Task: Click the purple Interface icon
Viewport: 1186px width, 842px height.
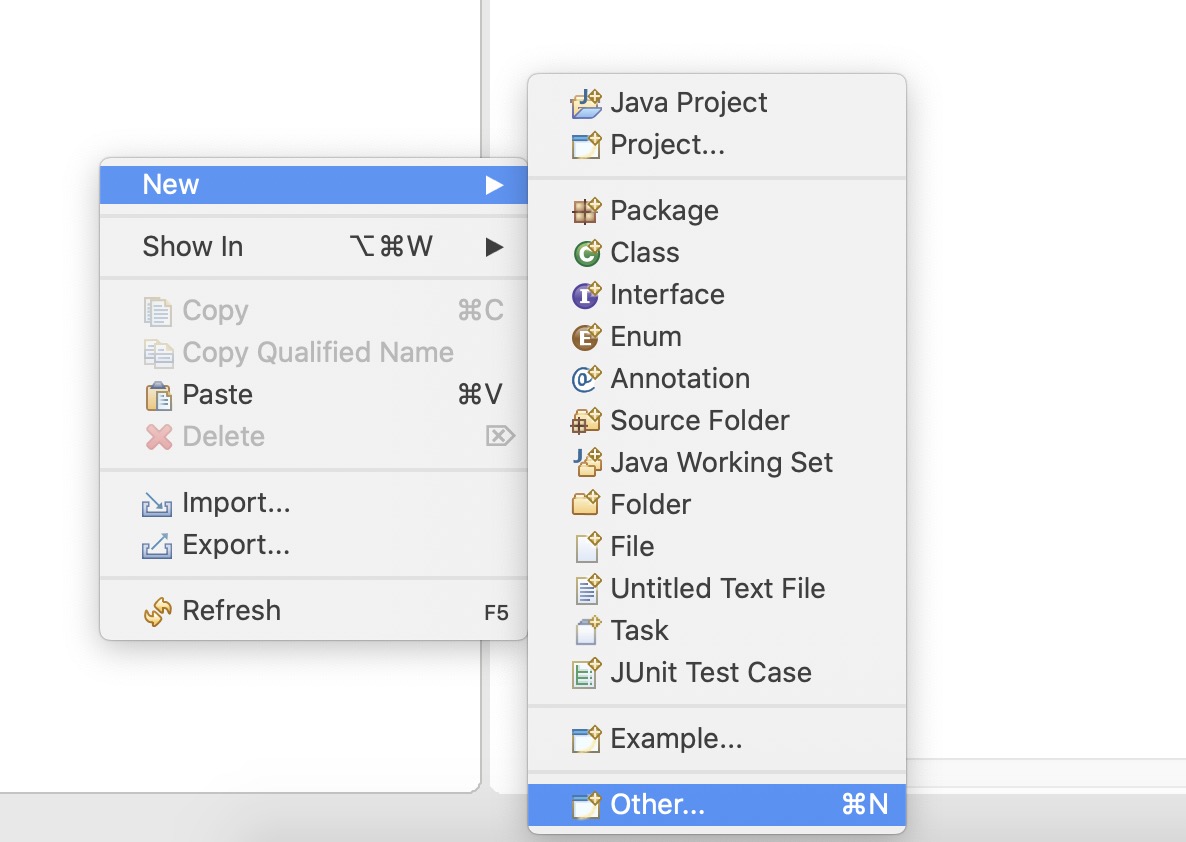Action: [586, 295]
